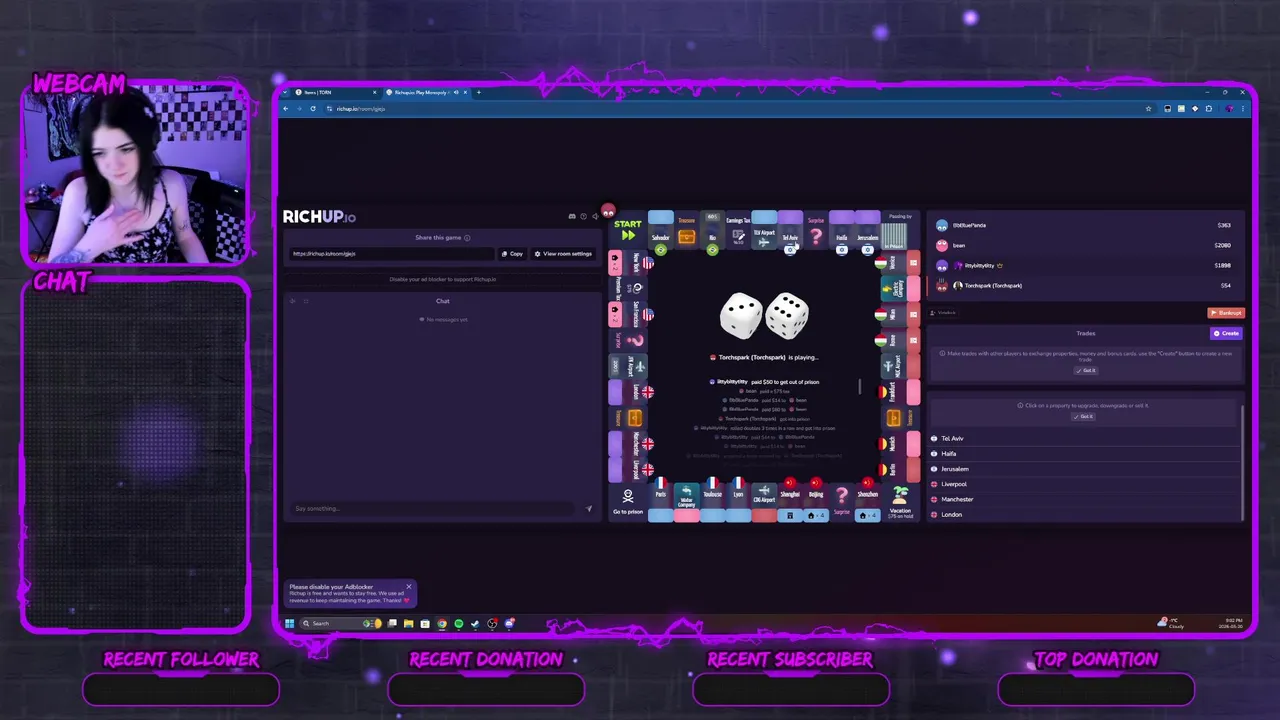Click the Go to prison corner tile

pyautogui.click(x=628, y=503)
